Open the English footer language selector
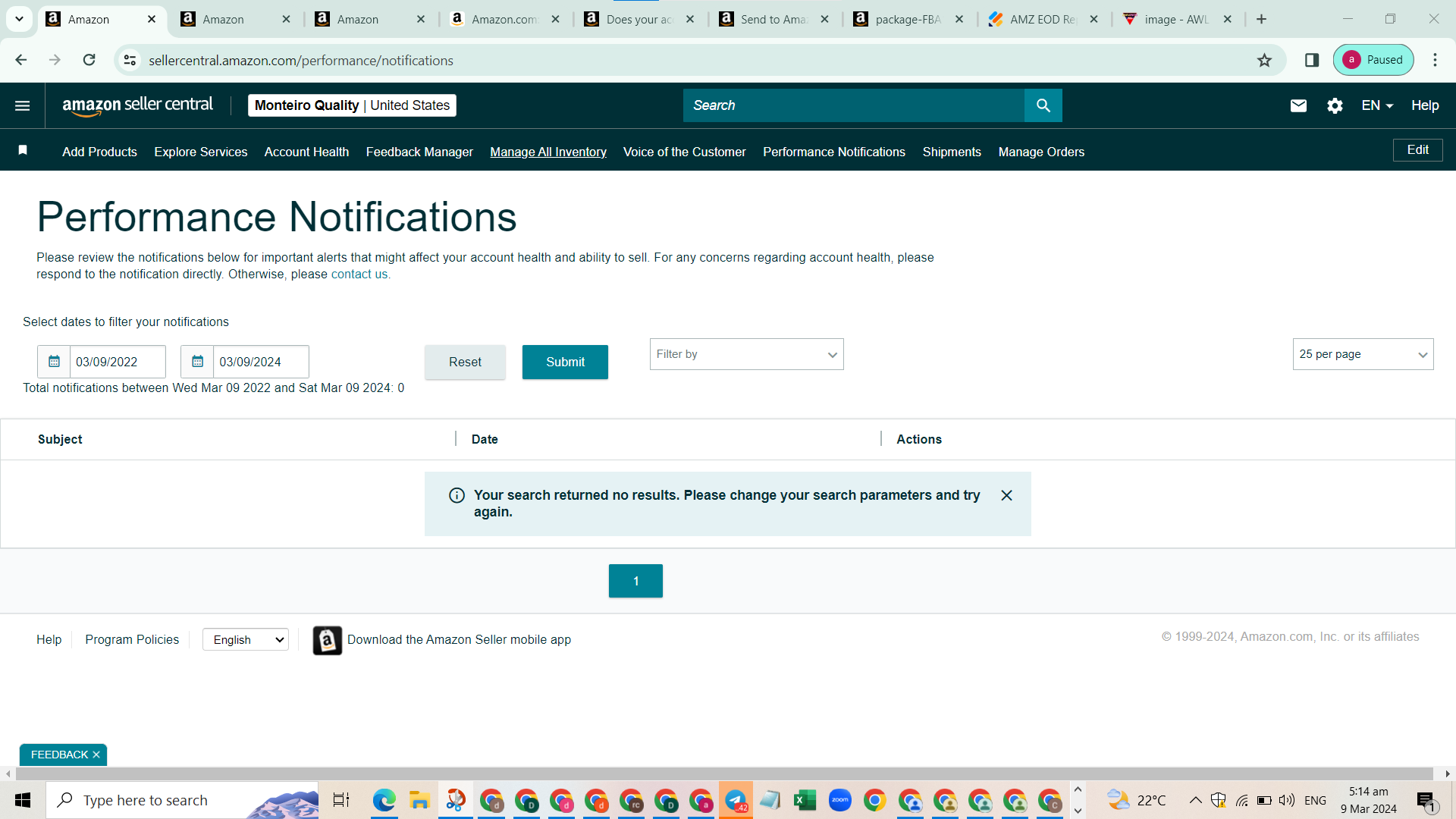This screenshot has height=819, width=1456. point(246,639)
